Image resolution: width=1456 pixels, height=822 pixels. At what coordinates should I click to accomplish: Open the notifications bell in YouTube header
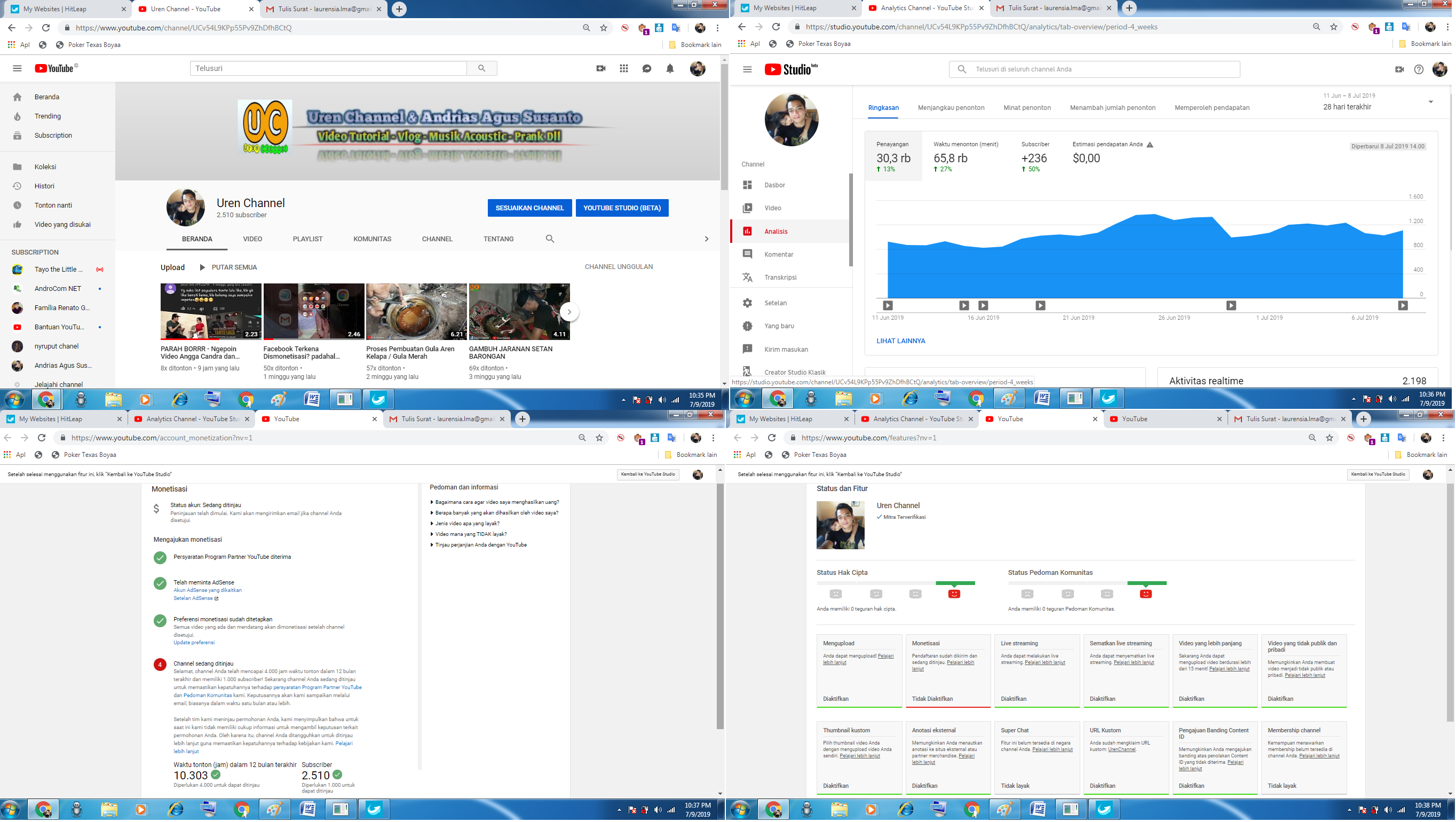click(x=670, y=68)
